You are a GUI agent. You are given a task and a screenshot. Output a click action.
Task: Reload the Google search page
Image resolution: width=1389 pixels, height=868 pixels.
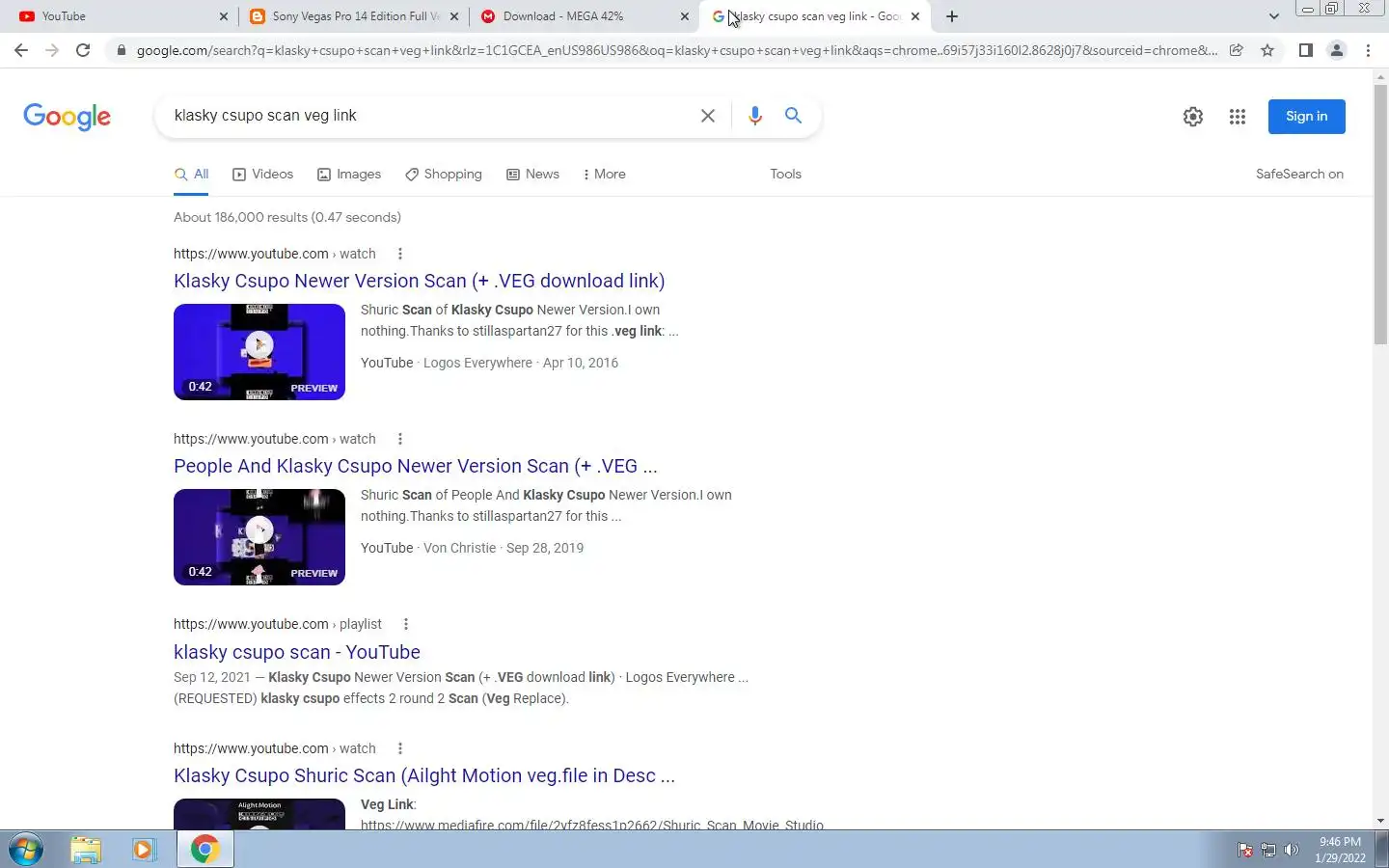coord(83,50)
